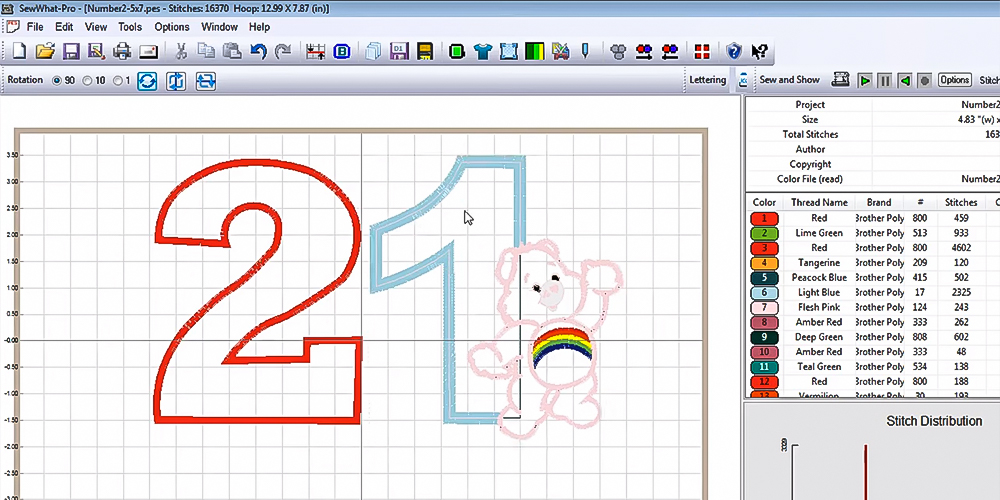Click the blue shield help icon
Viewport: 1000px width, 500px height.
click(735, 51)
